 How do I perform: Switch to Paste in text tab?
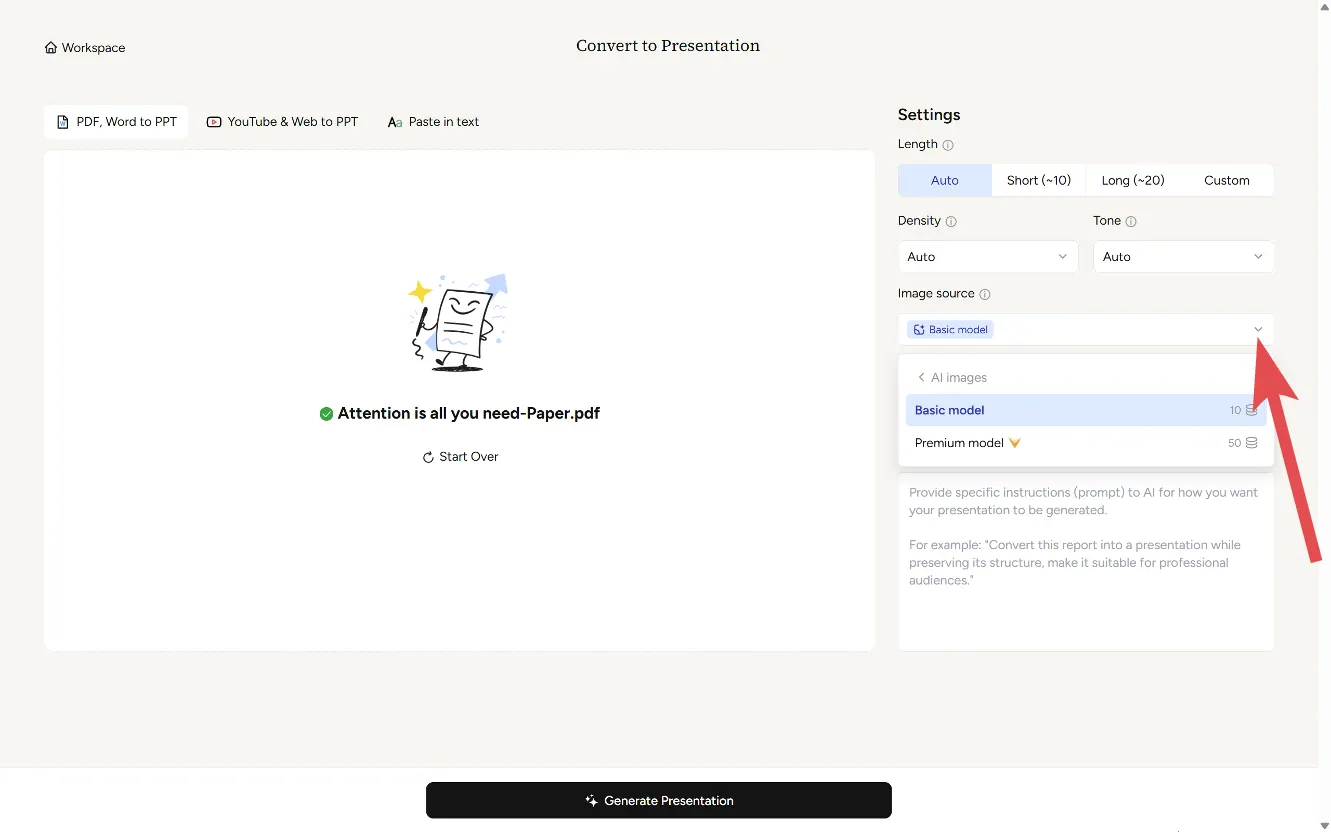(433, 122)
